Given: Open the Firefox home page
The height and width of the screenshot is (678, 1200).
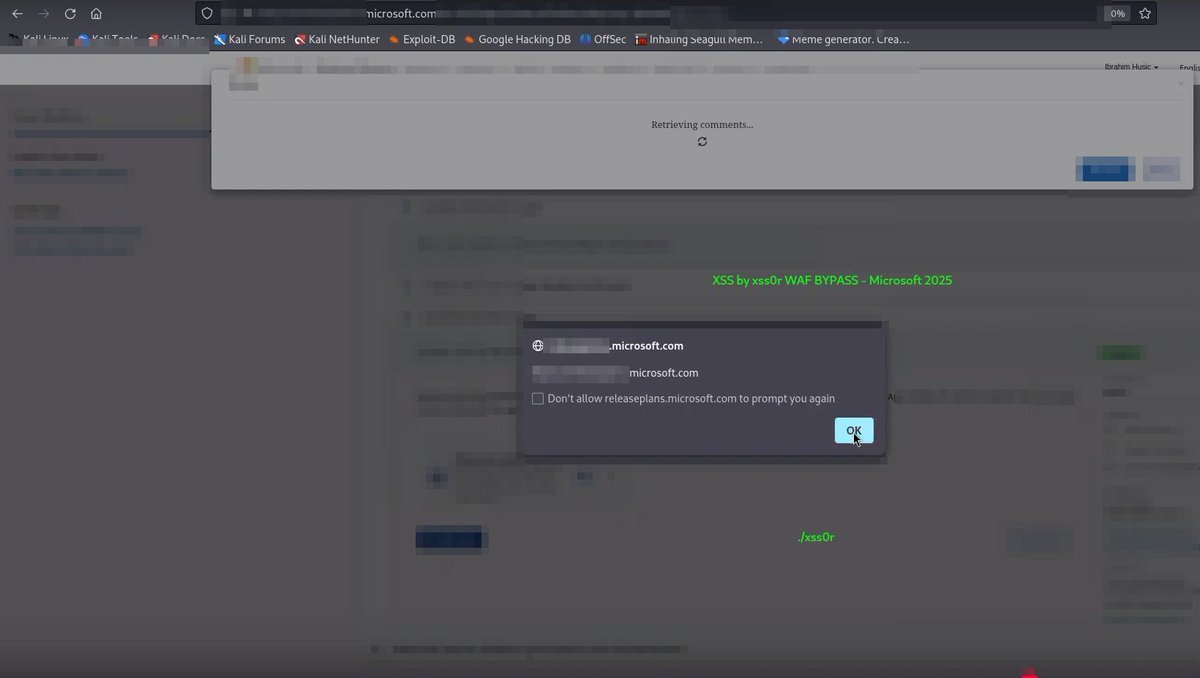Looking at the screenshot, I should (95, 13).
